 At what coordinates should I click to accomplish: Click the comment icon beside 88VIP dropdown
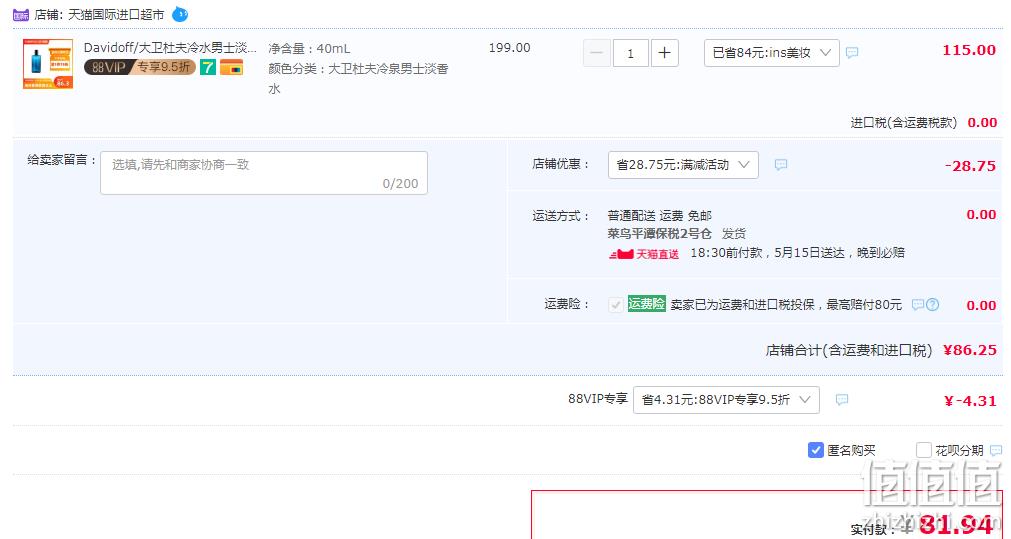coord(841,400)
